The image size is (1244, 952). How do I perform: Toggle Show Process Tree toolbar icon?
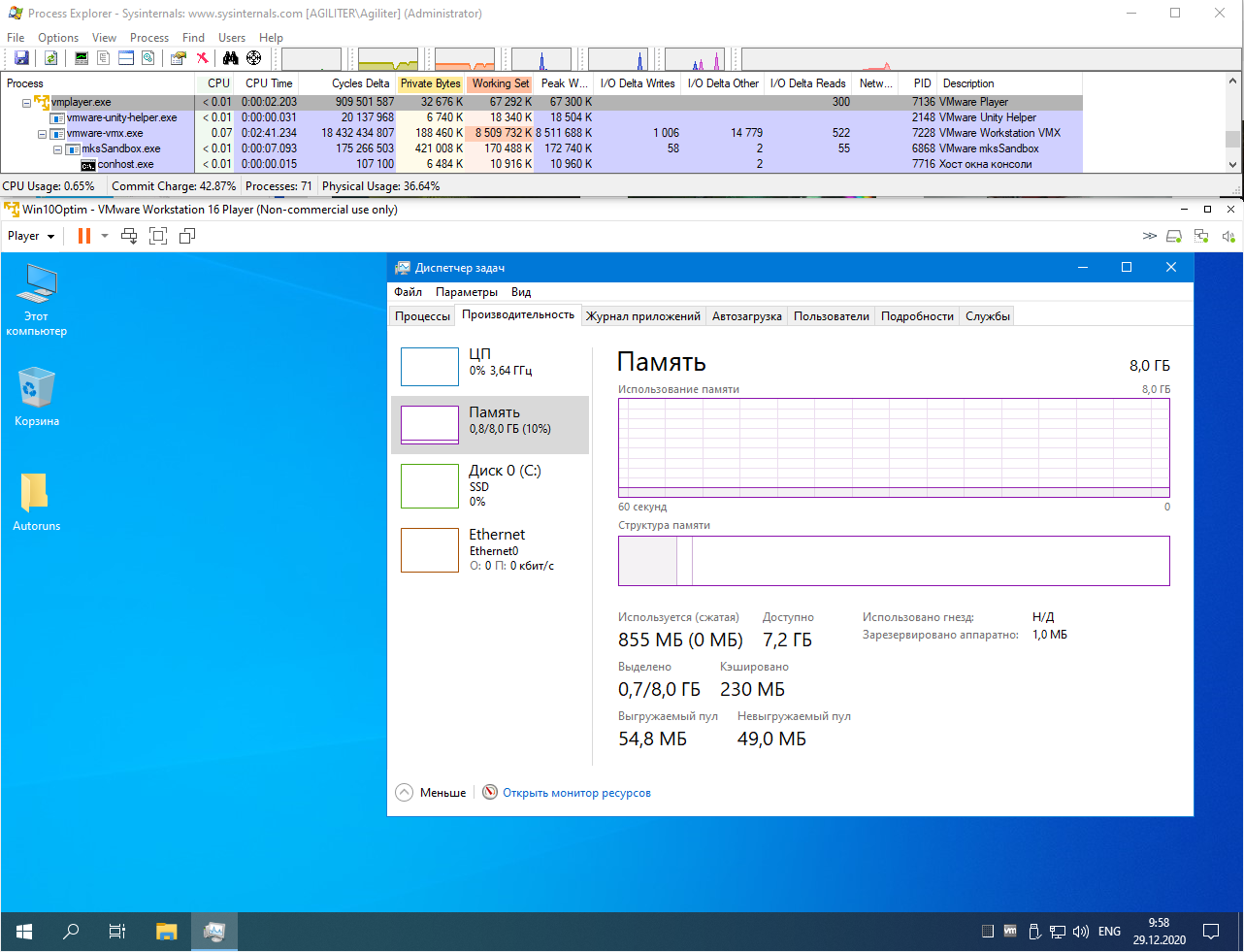click(x=103, y=58)
